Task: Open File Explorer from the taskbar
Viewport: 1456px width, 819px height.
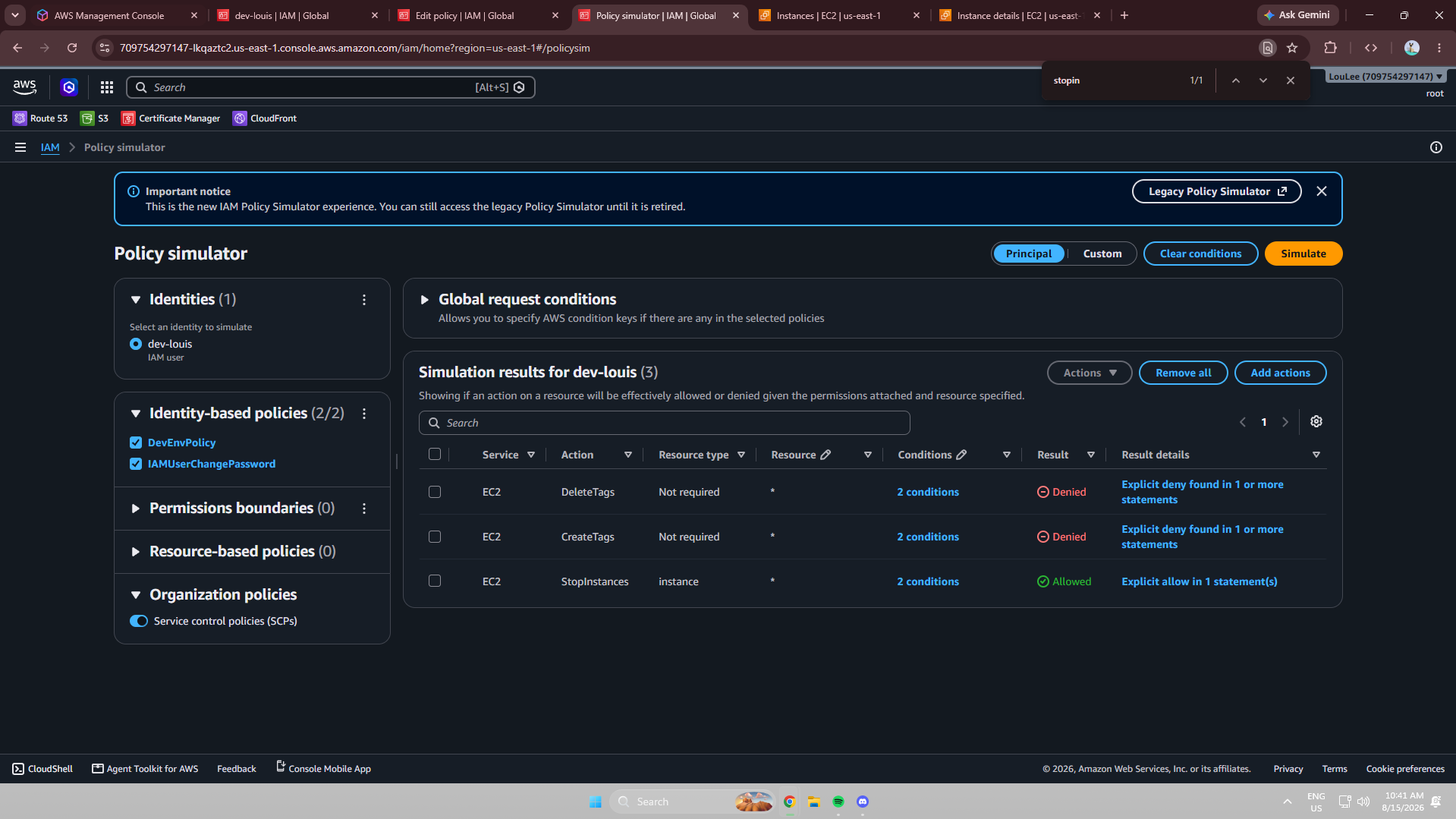Action: 814,802
